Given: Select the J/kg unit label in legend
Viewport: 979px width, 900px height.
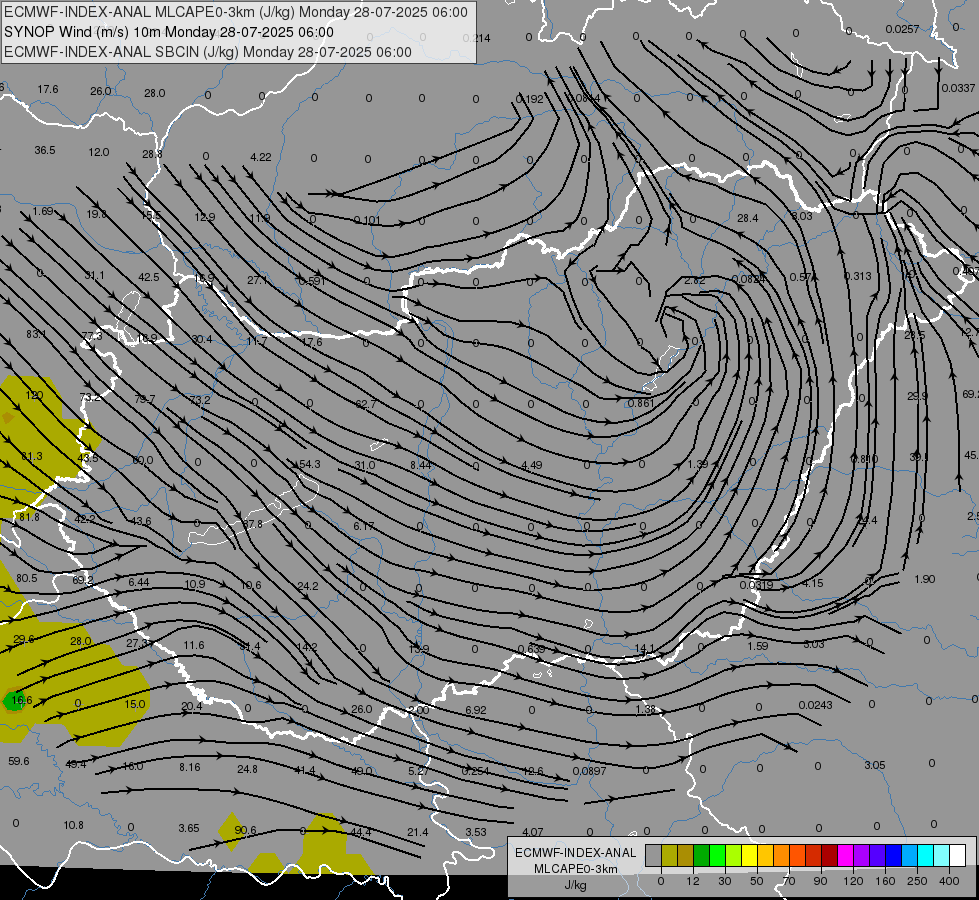Looking at the screenshot, I should [576, 885].
